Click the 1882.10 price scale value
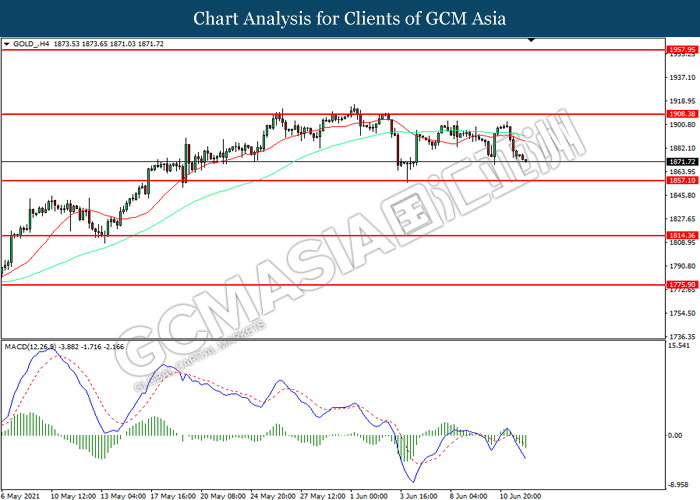This screenshot has width=700, height=500. pyautogui.click(x=682, y=148)
